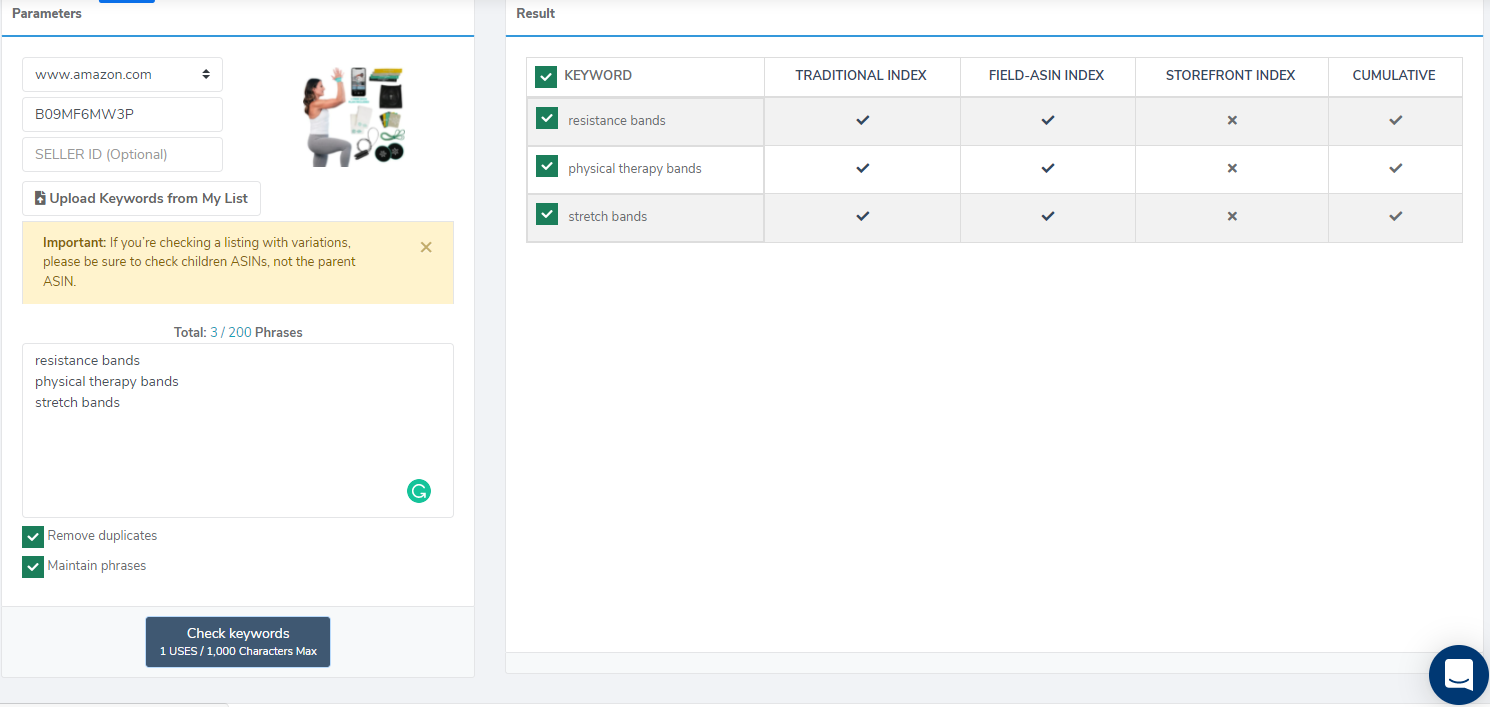Click the TRADITIONAL INDEX column header

pos(861,75)
